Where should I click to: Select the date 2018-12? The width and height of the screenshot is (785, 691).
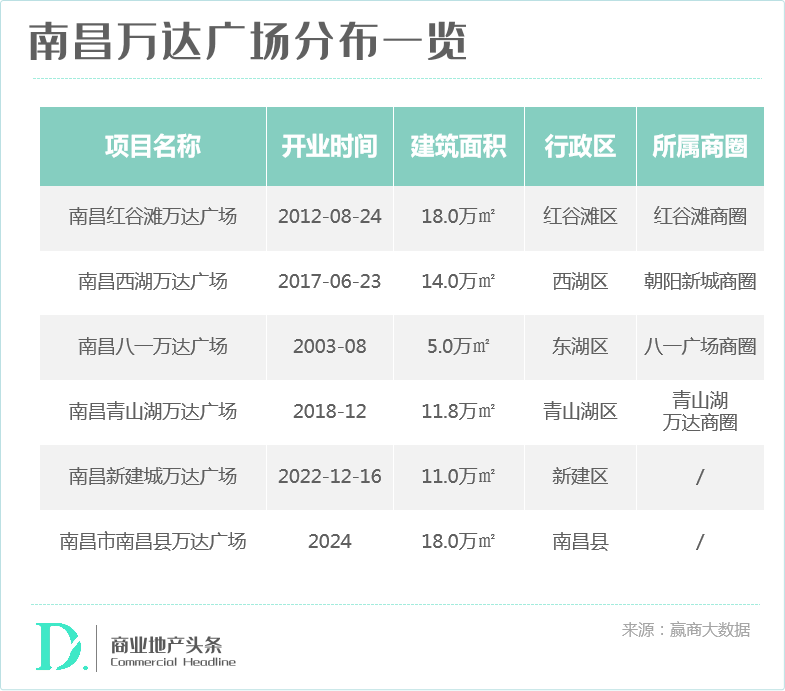329,412
